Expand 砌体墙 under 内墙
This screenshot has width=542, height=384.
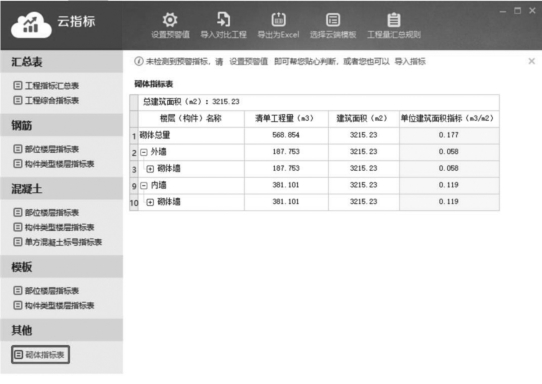coord(150,202)
